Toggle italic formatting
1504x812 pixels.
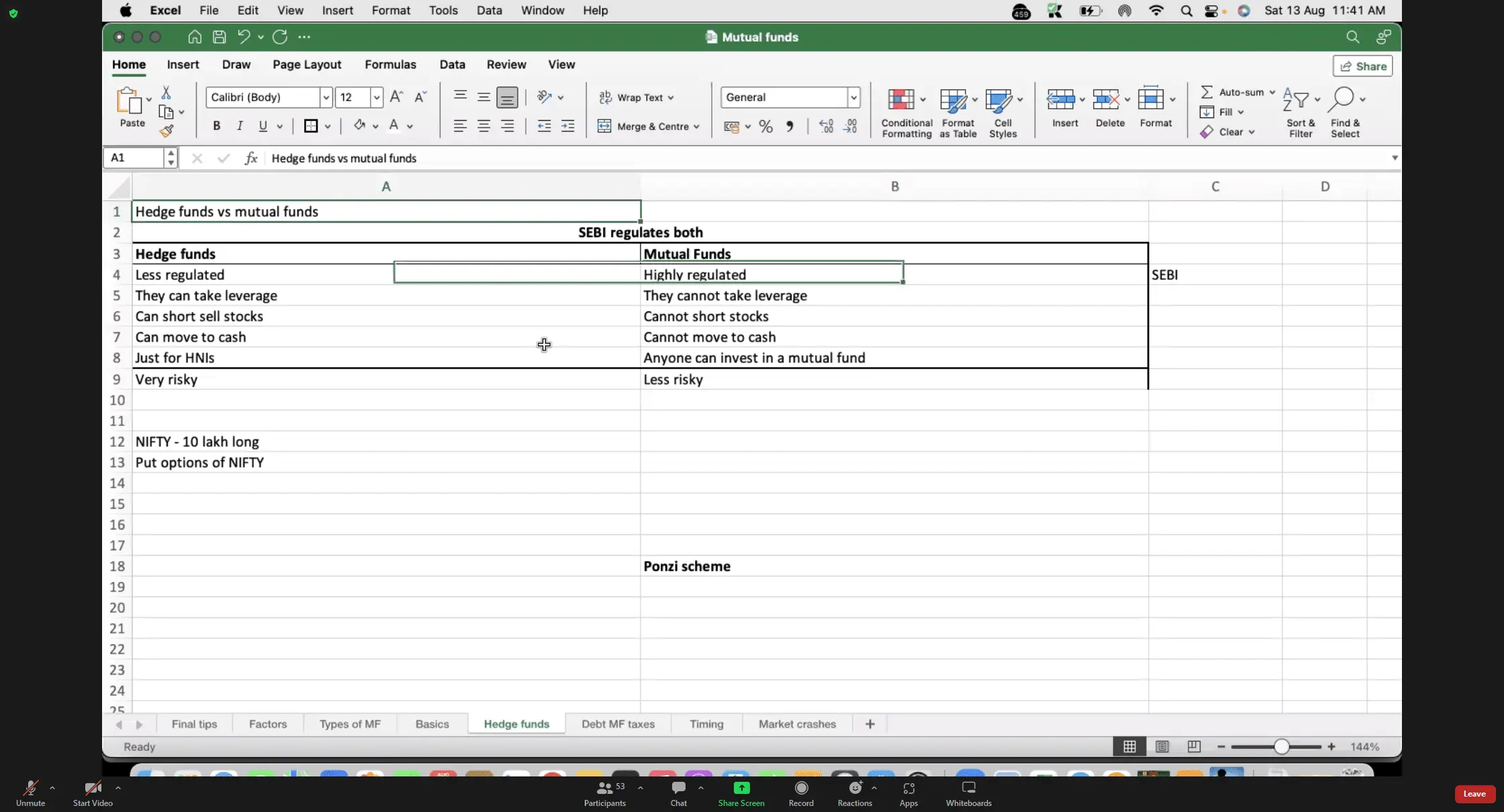(x=240, y=126)
